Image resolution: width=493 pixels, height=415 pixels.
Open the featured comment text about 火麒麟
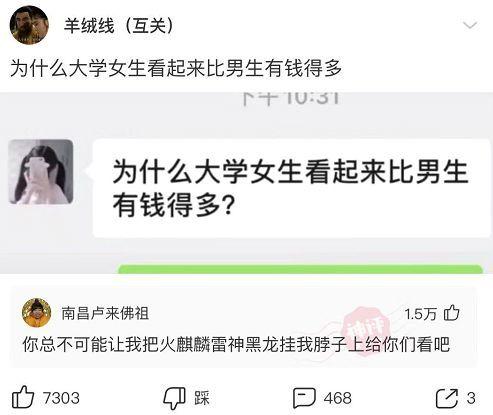coord(236,344)
